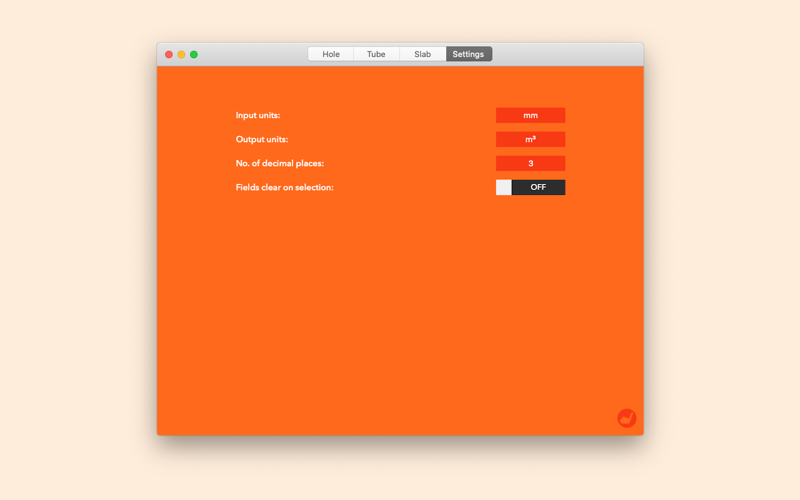This screenshot has width=800, height=500.
Task: Select the Slab tab
Action: click(x=422, y=54)
